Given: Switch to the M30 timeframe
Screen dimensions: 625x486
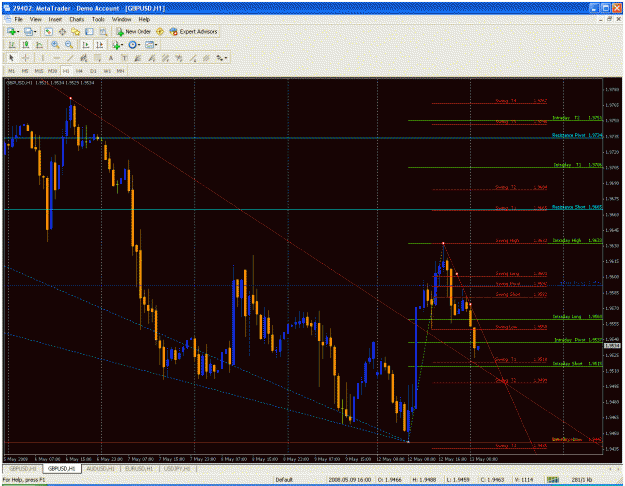Looking at the screenshot, I should pos(52,71).
